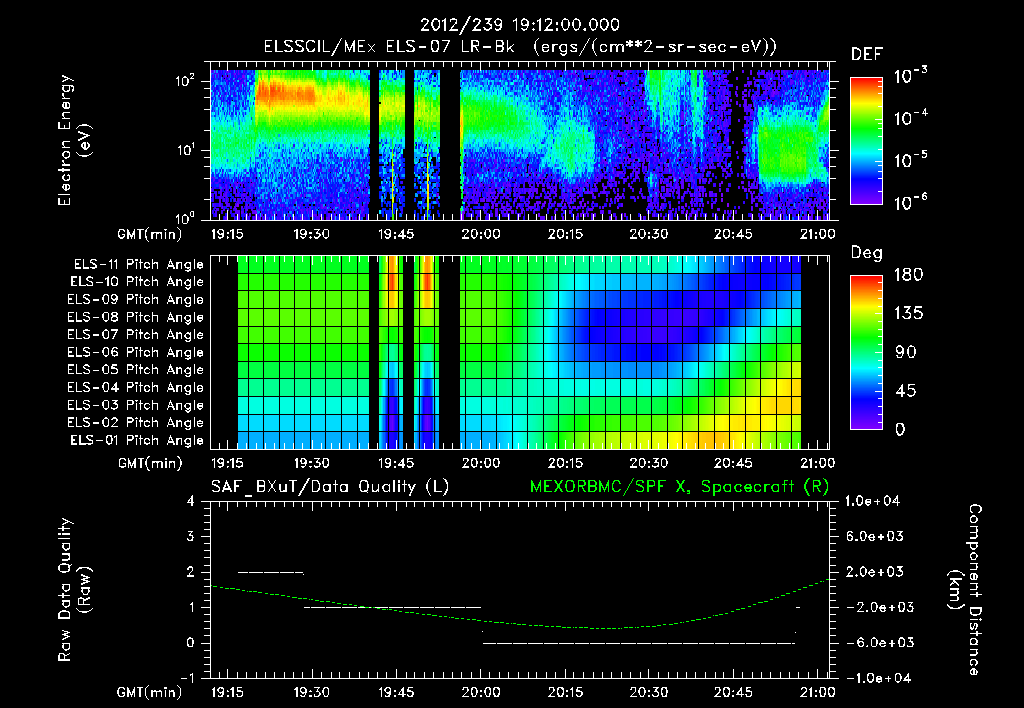Click the 10^0 tick on energy axis

(x=185, y=217)
